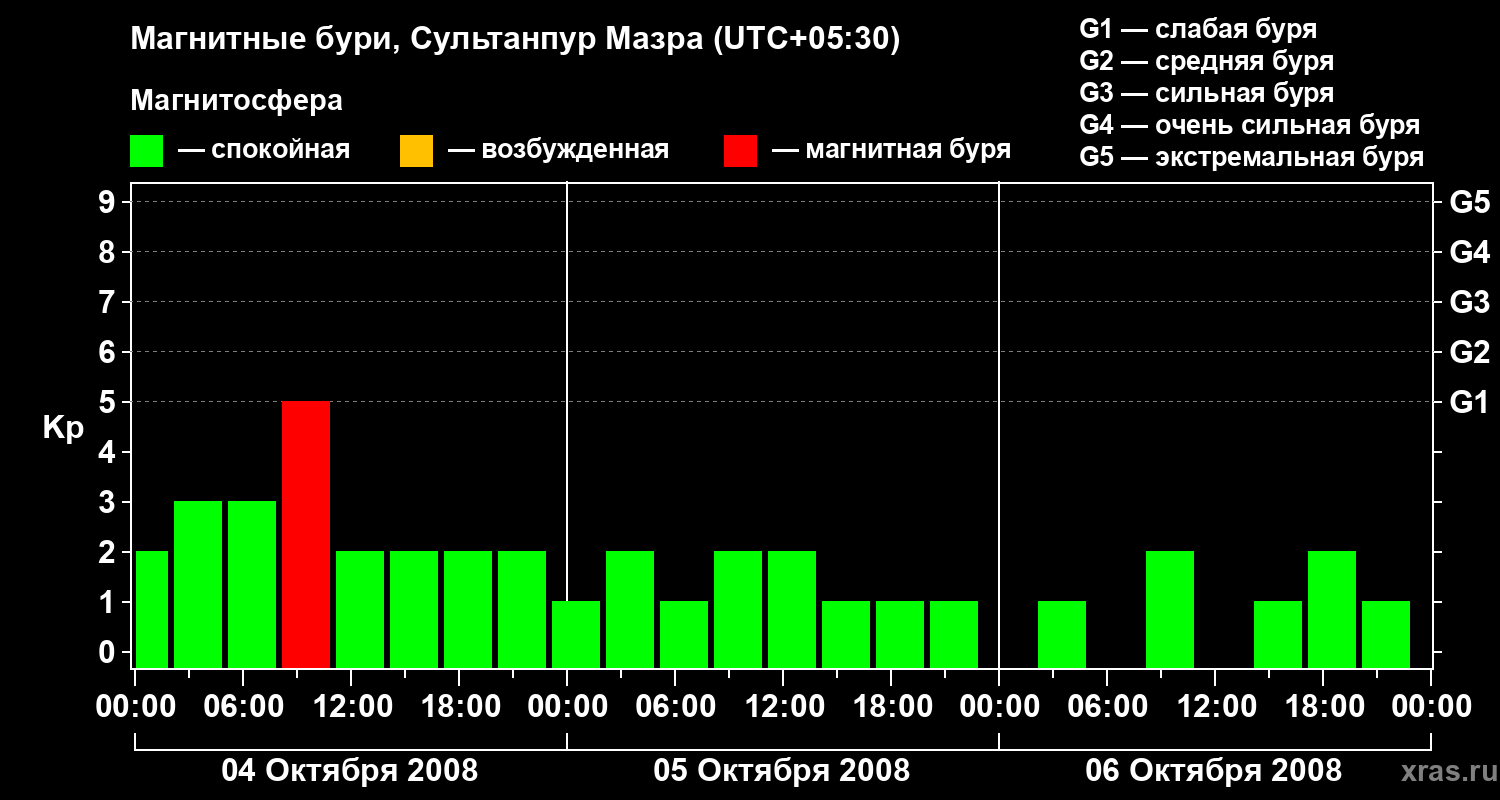Click the 'G5 — экстремальная буря' legend line
Image resolution: width=1500 pixels, height=800 pixels.
[1251, 157]
